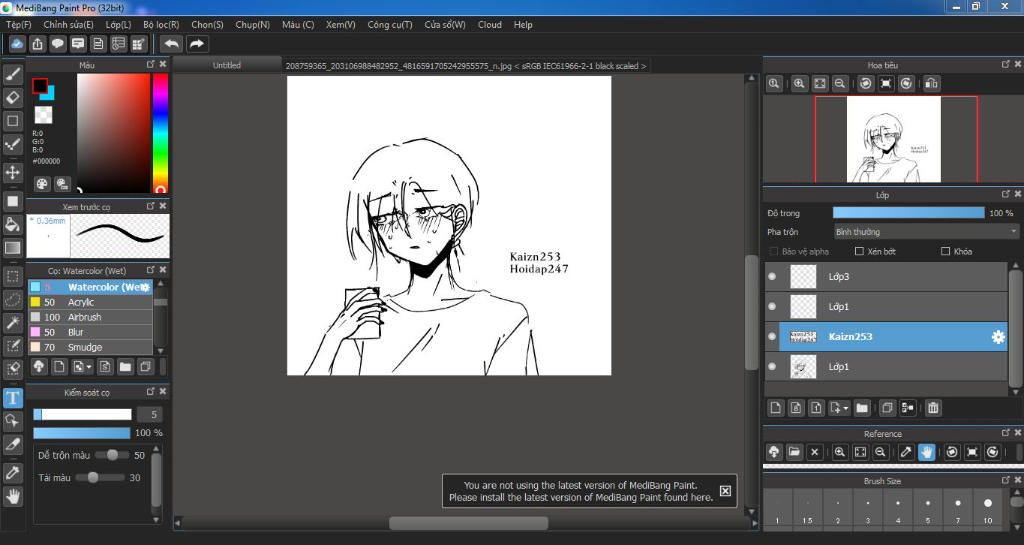1024x545 pixels.
Task: Select the Smudge brush
Action: point(90,347)
